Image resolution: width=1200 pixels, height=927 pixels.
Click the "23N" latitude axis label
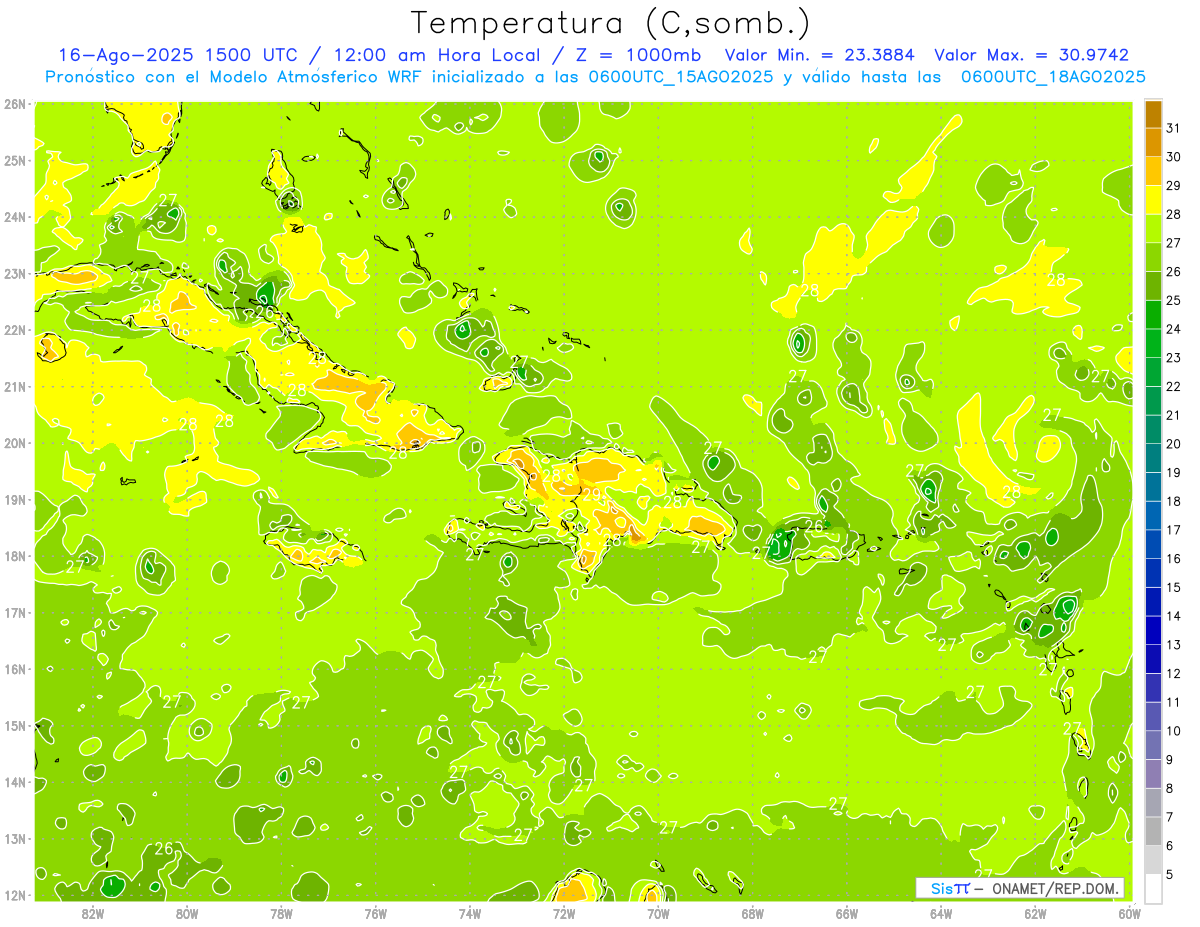tap(14, 273)
